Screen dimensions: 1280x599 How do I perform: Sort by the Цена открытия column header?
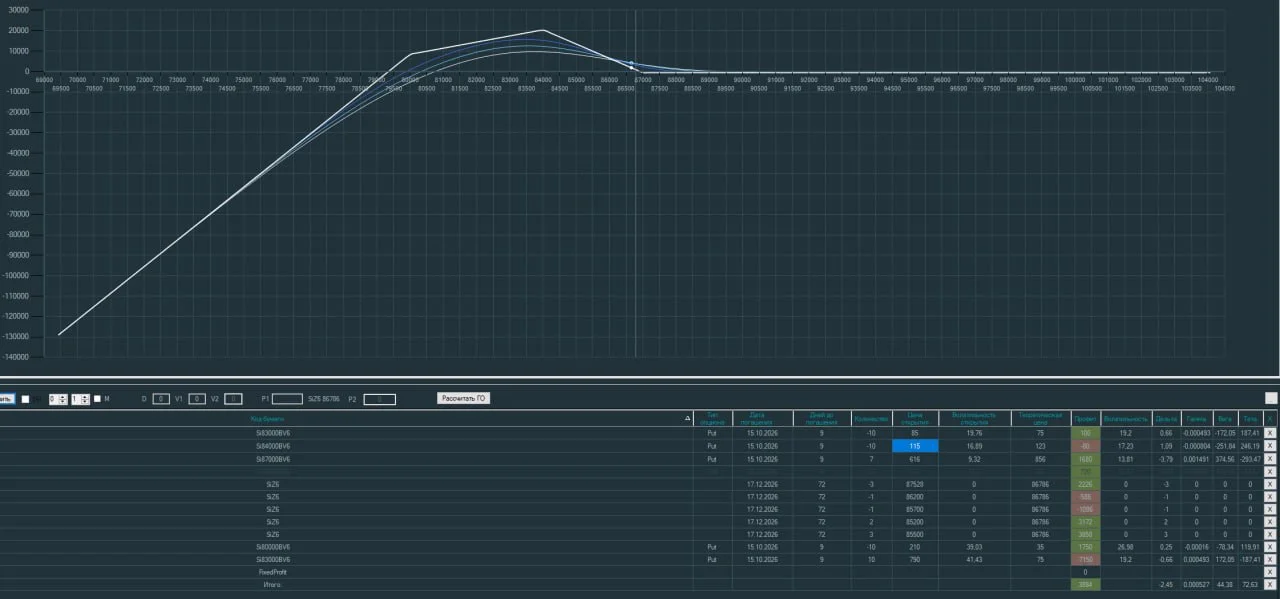tap(915, 418)
